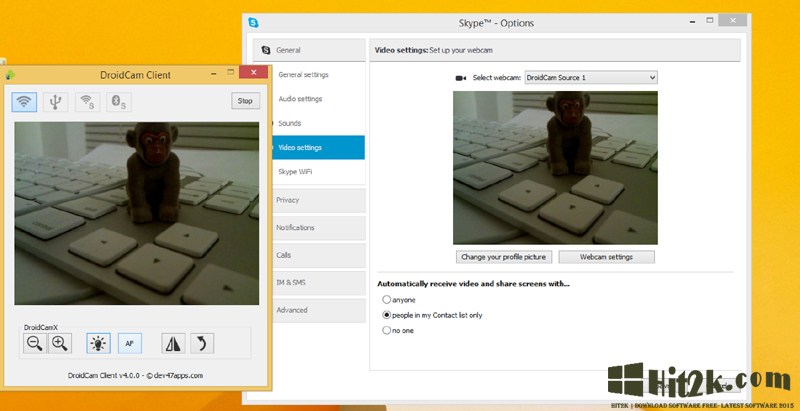This screenshot has width=800, height=411.
Task: Click the DroidCam video preview
Action: [137, 213]
